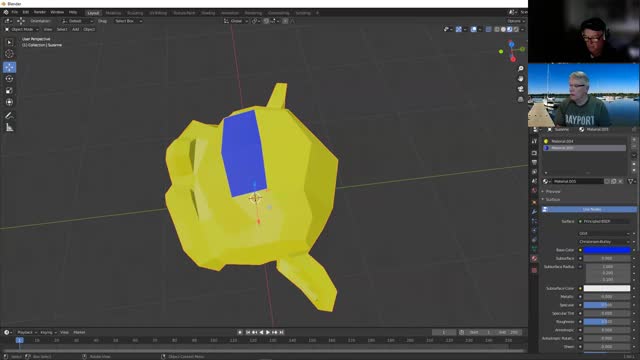Toggle proportional editing in header
The width and height of the screenshot is (640, 360).
pos(285,21)
